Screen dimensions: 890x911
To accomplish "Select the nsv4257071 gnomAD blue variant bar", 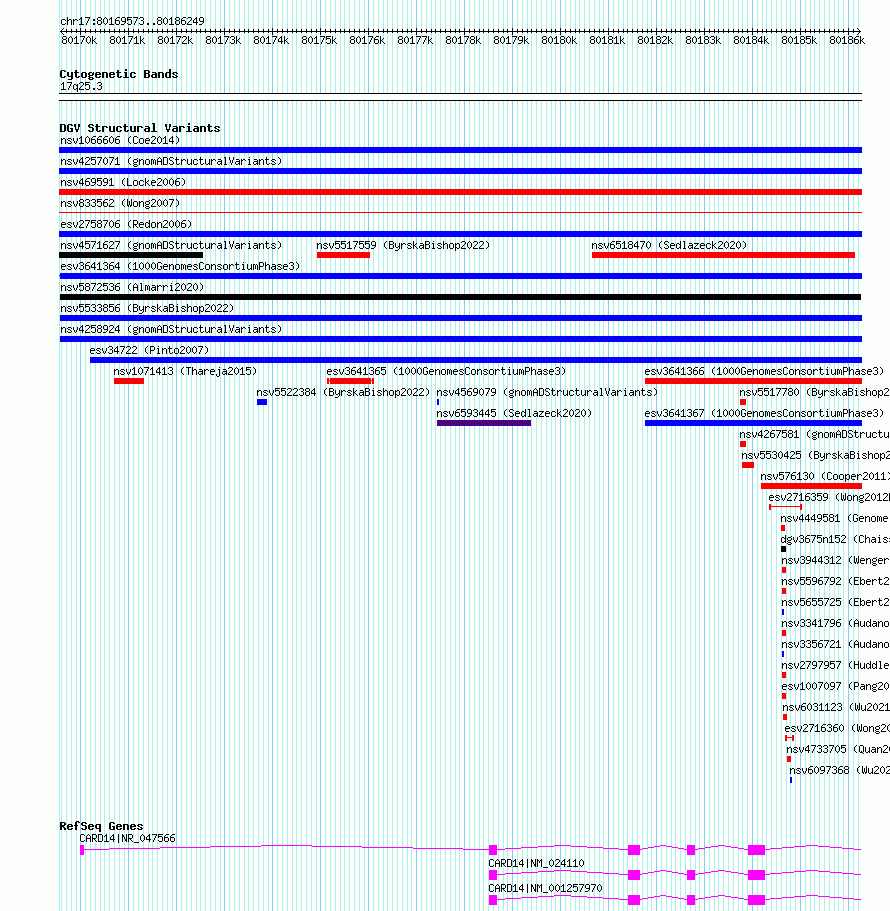I will [x=460, y=171].
